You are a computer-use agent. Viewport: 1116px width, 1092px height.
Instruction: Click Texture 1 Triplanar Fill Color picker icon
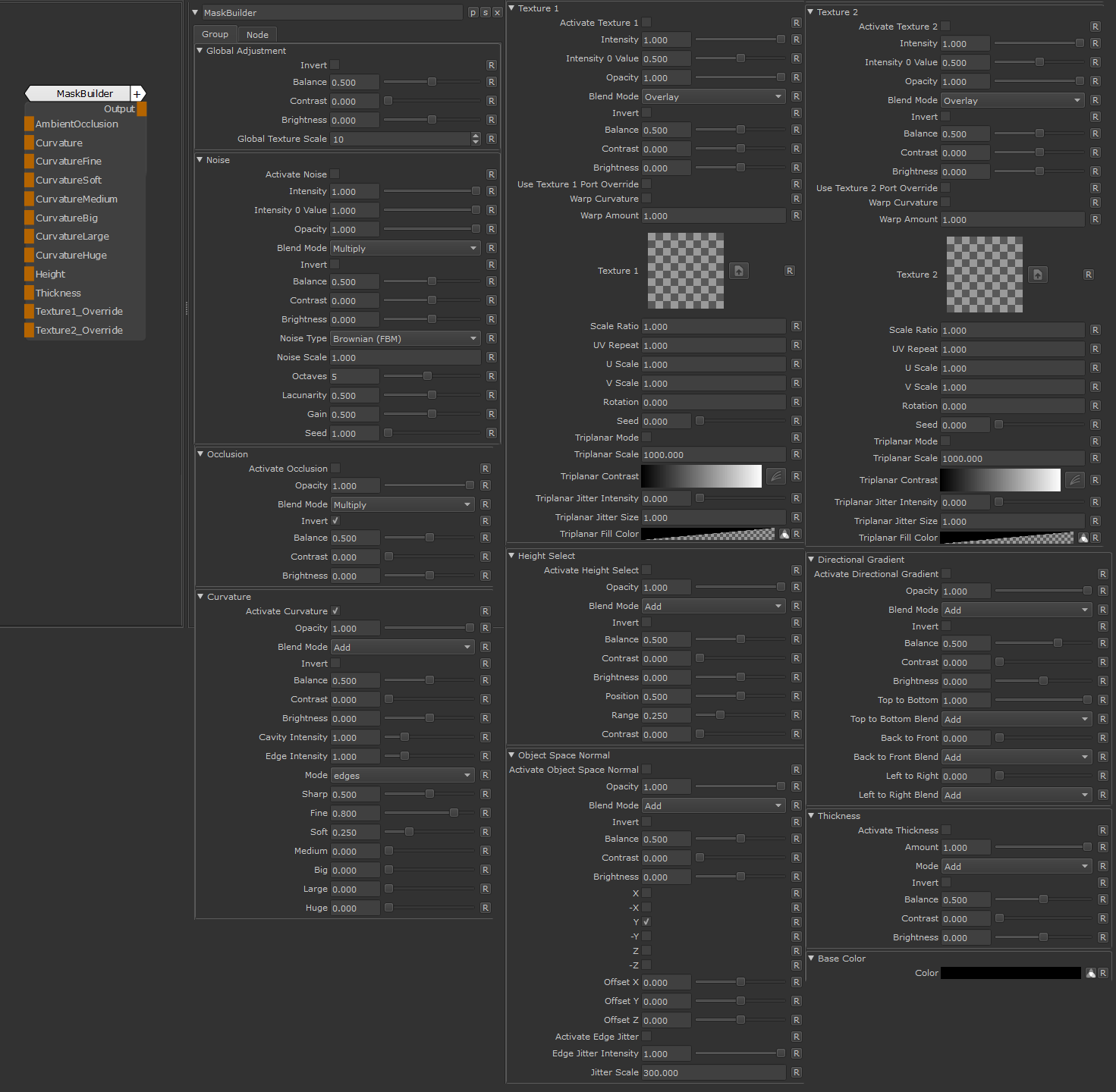click(x=784, y=534)
